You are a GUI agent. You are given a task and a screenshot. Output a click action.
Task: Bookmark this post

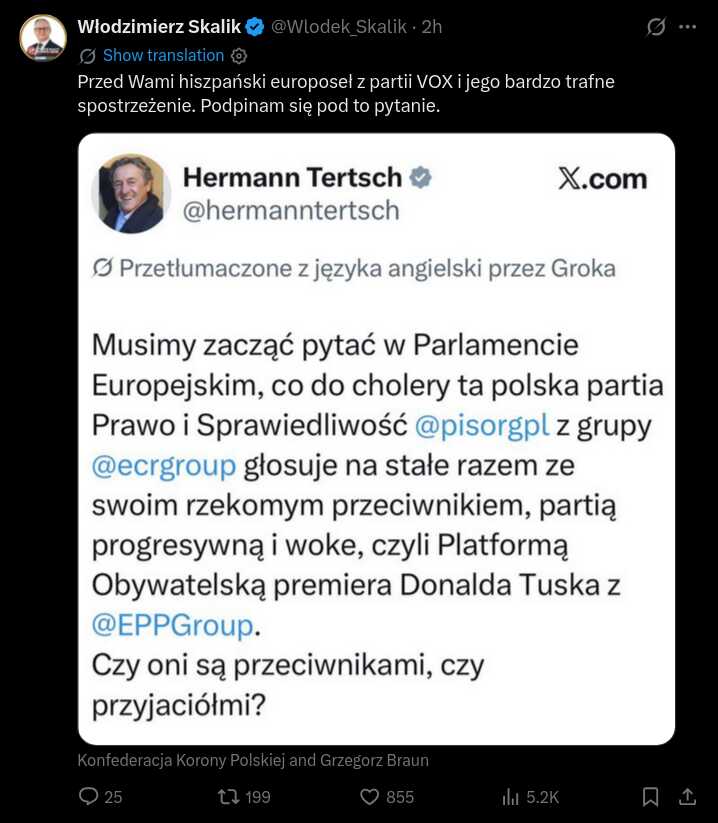[x=651, y=797]
